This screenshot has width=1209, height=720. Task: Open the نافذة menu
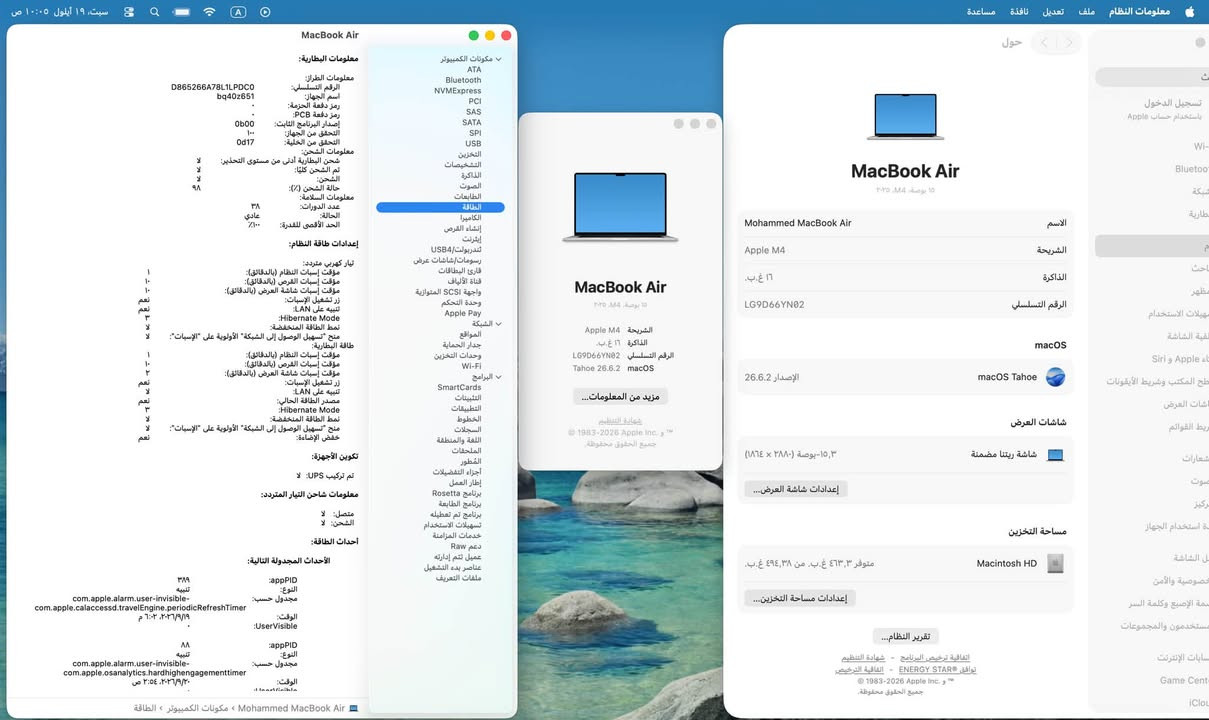click(1019, 11)
